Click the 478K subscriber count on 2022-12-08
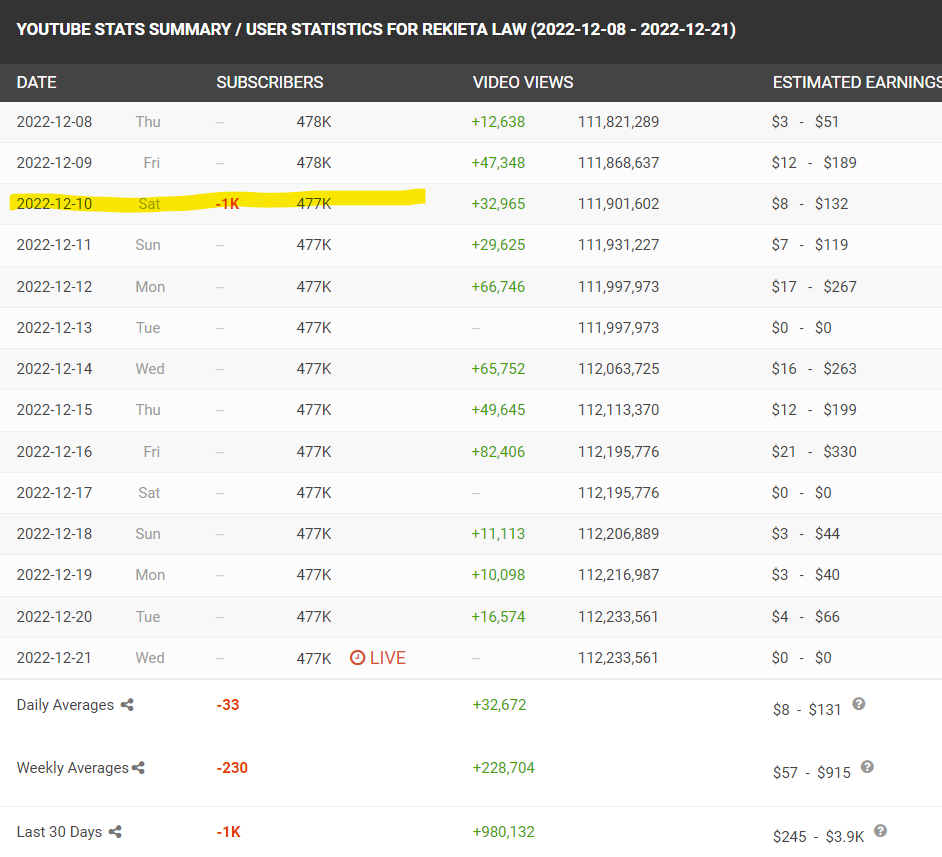This screenshot has width=942, height=857. (314, 122)
